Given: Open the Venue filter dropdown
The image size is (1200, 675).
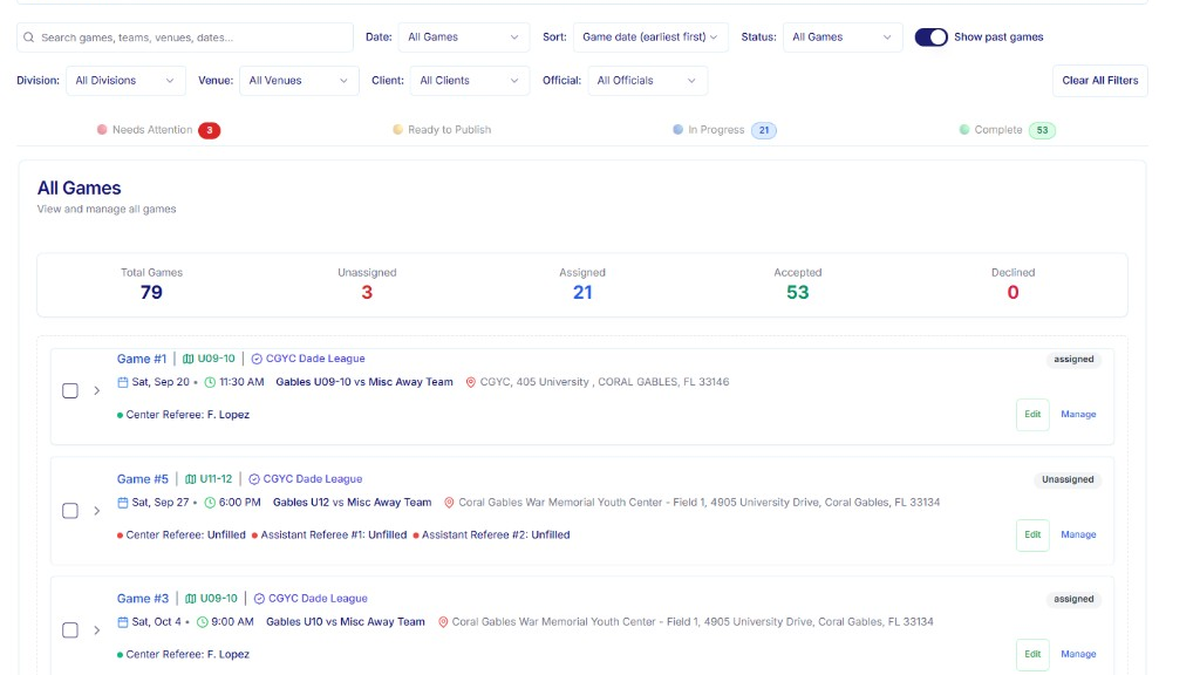Looking at the screenshot, I should tap(299, 81).
